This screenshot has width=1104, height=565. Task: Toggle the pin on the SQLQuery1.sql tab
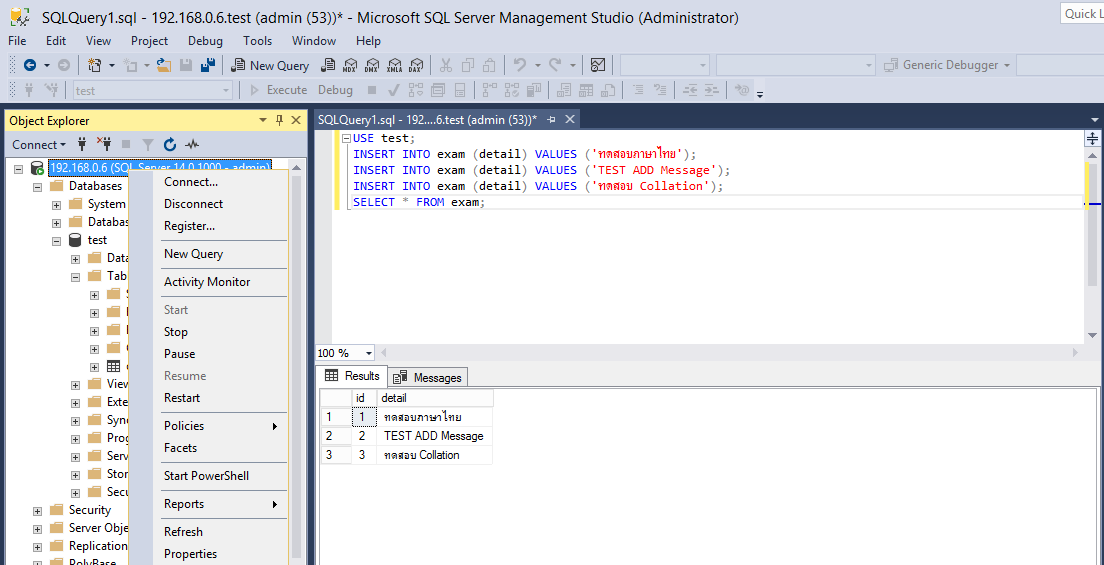(x=552, y=120)
